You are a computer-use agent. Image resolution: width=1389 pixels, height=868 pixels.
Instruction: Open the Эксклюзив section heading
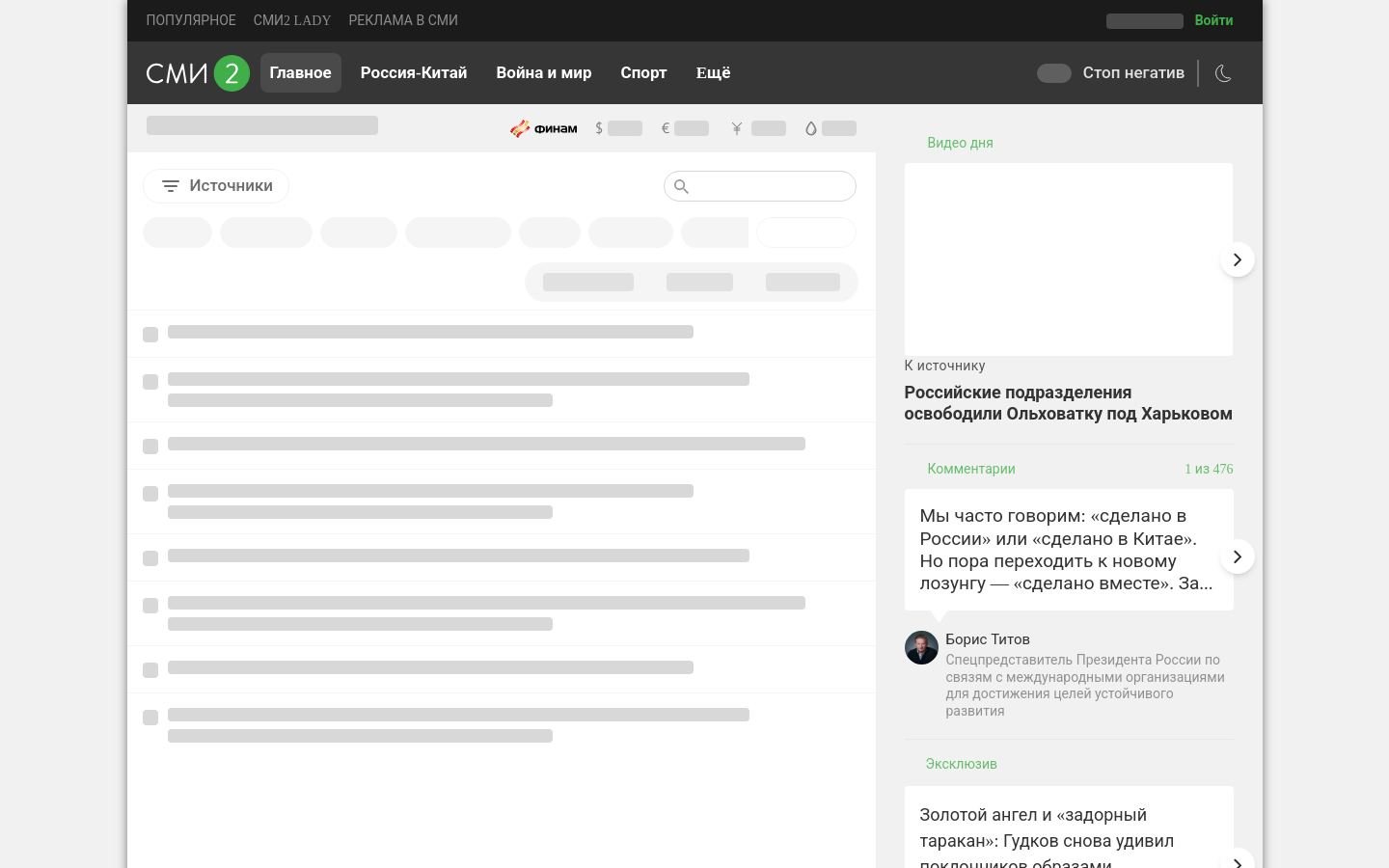(961, 764)
